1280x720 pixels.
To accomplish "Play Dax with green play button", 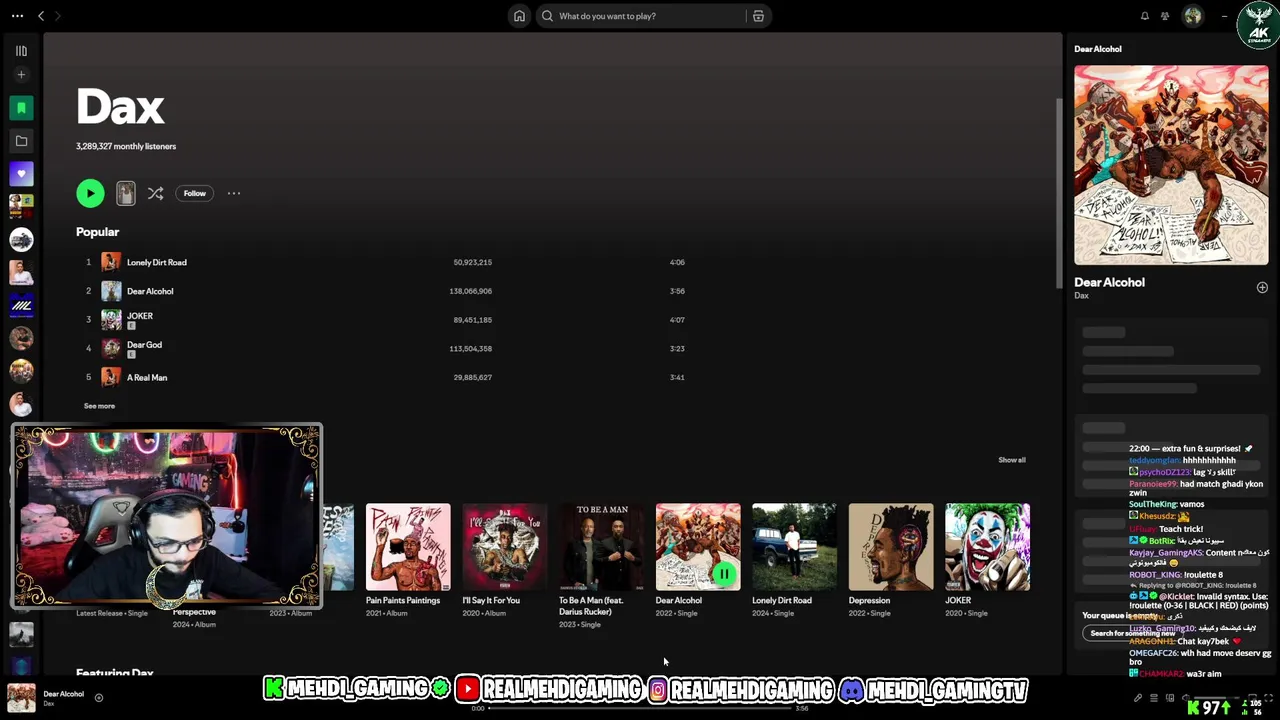I will [x=90, y=193].
